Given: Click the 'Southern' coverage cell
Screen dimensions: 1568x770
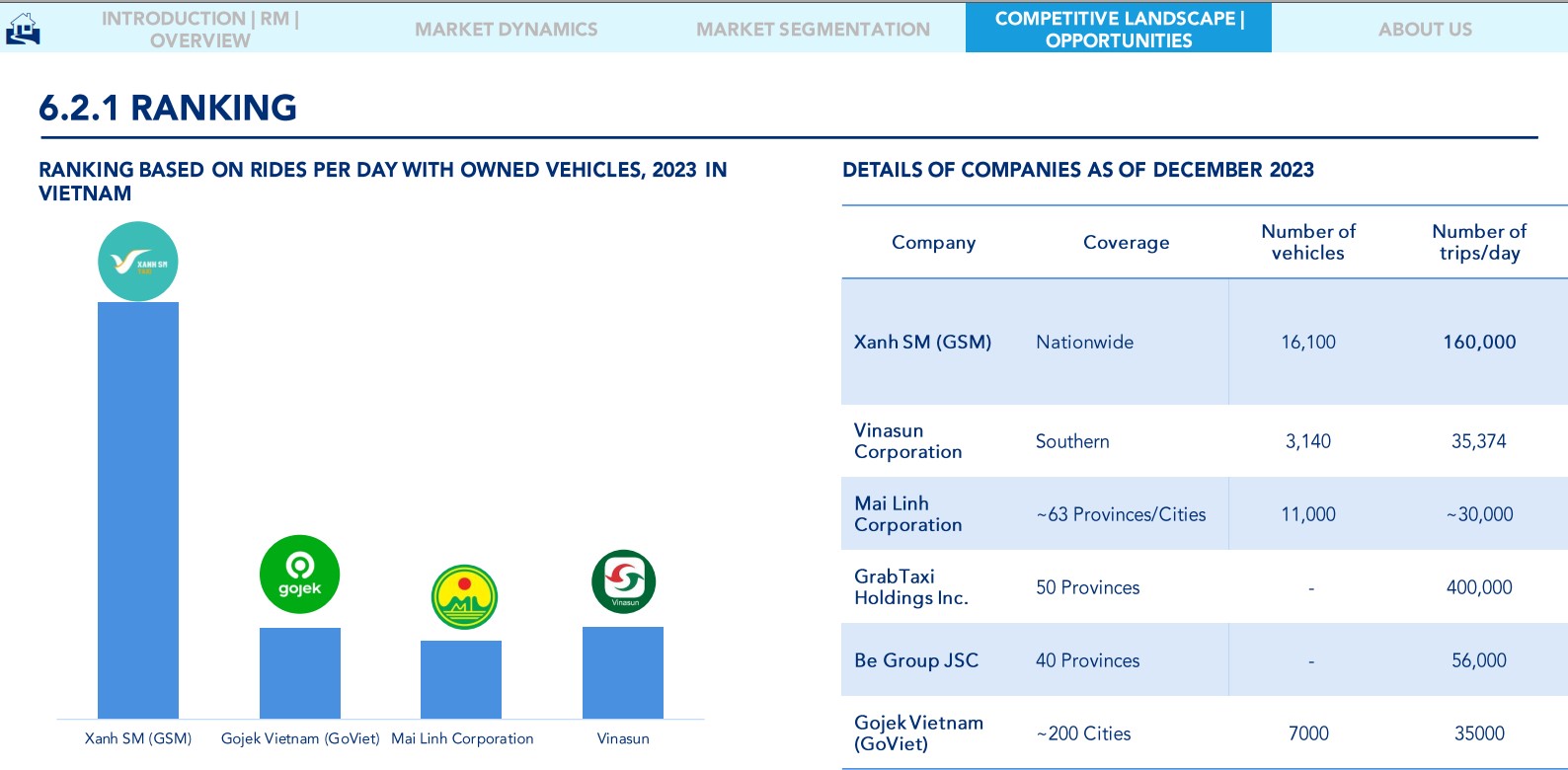Looking at the screenshot, I should click(x=1072, y=441).
